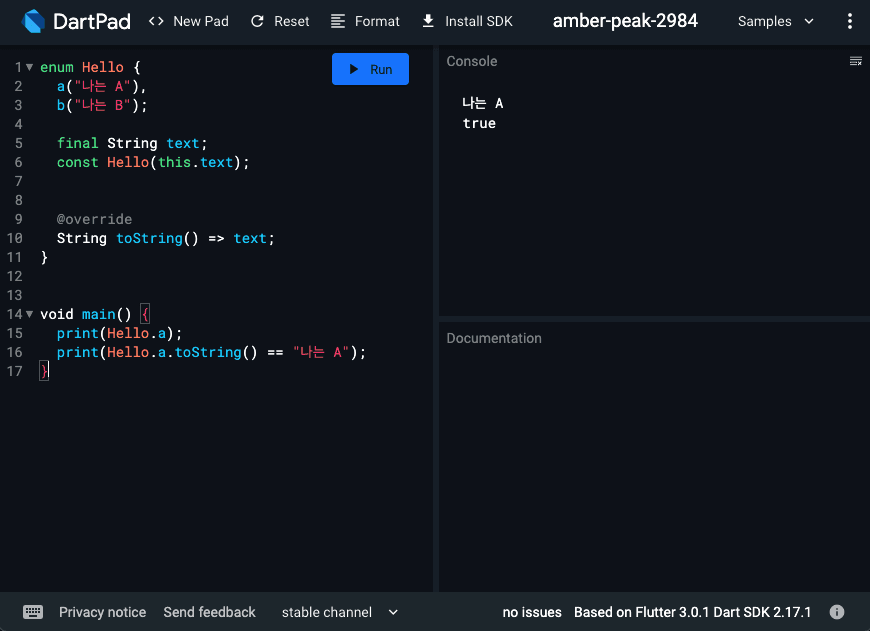Click the Send feedback link
This screenshot has height=631, width=870.
[x=209, y=612]
